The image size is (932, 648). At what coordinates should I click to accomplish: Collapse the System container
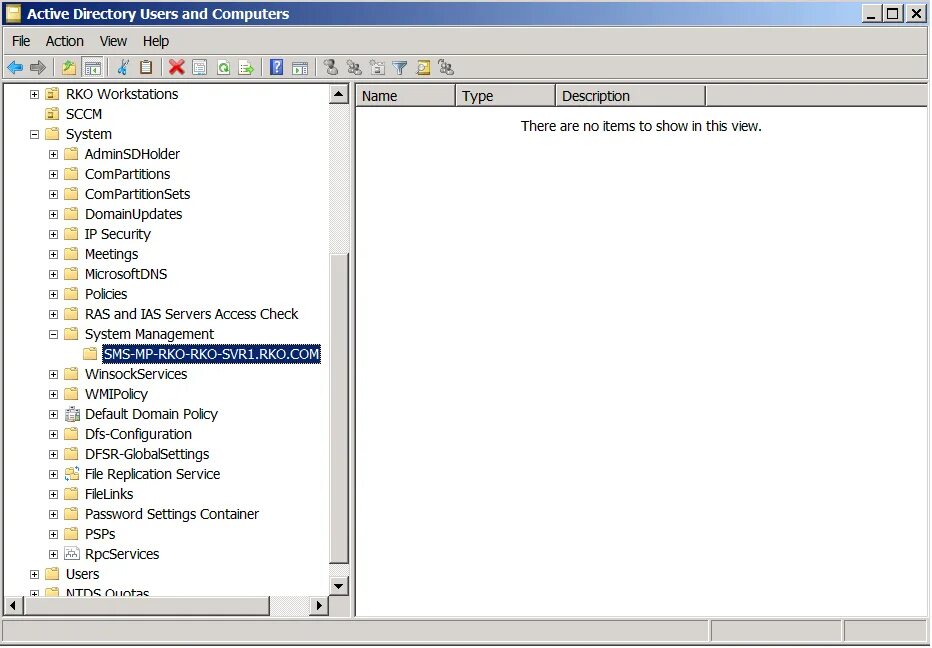pyautogui.click(x=34, y=134)
